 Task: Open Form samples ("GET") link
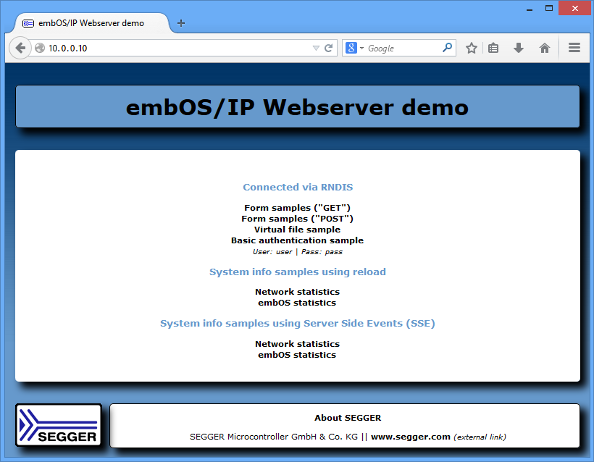(297, 208)
